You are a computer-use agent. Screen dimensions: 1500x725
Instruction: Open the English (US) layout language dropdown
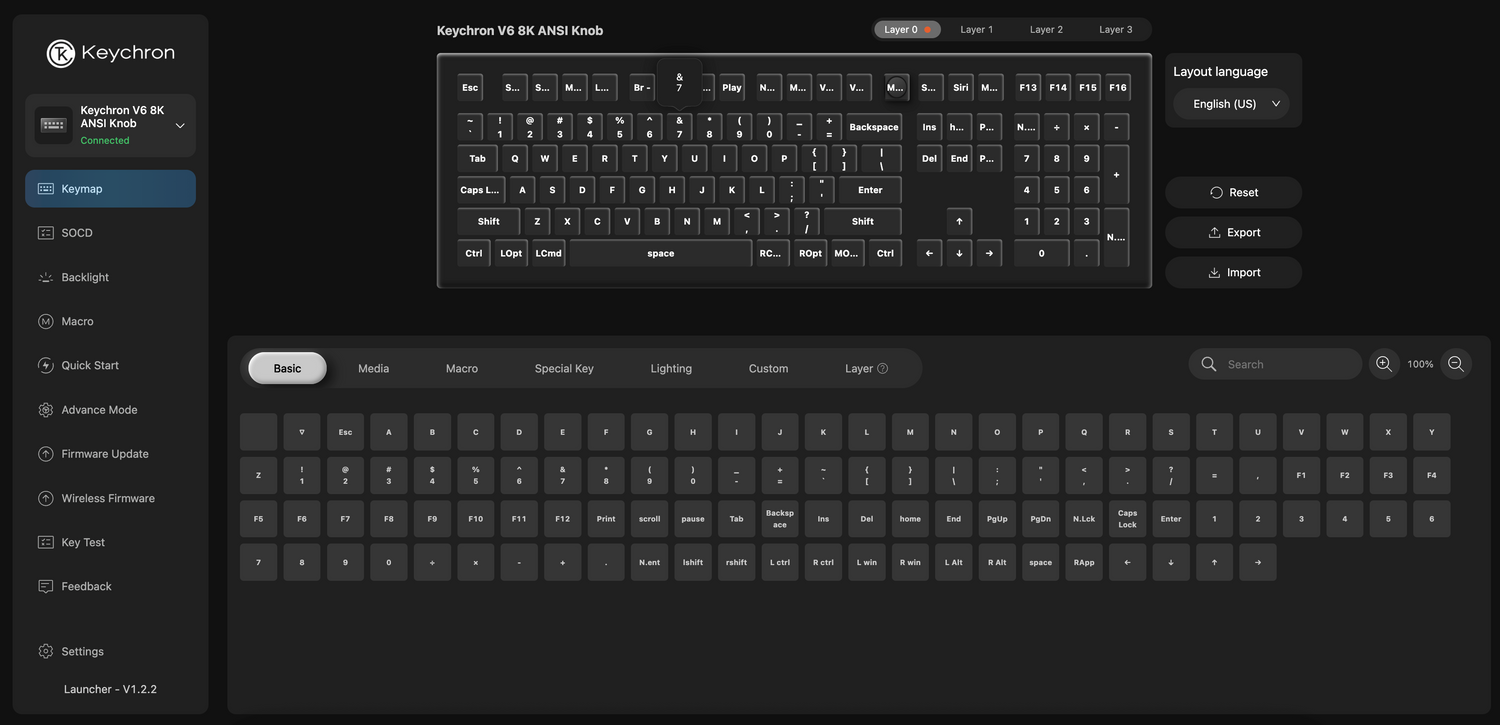click(1236, 104)
